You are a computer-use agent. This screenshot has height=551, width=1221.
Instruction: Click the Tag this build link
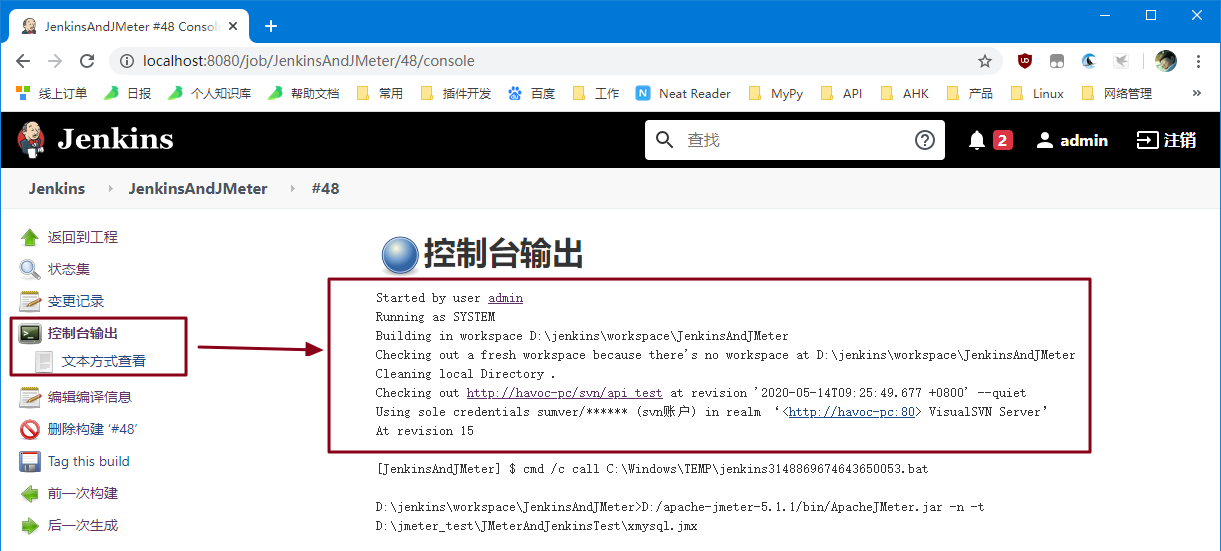click(x=89, y=461)
